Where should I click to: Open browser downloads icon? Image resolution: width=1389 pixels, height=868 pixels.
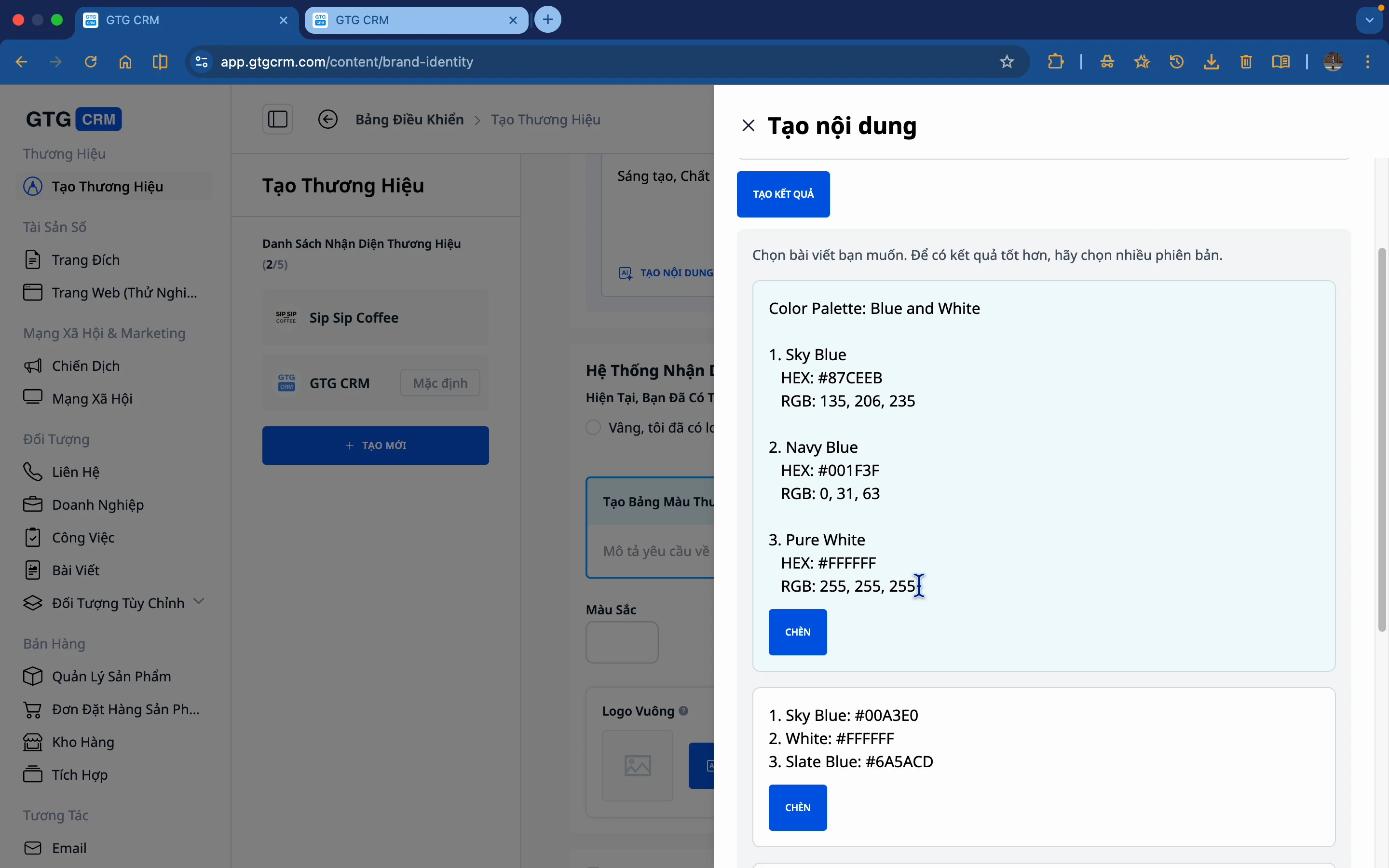pos(1211,62)
